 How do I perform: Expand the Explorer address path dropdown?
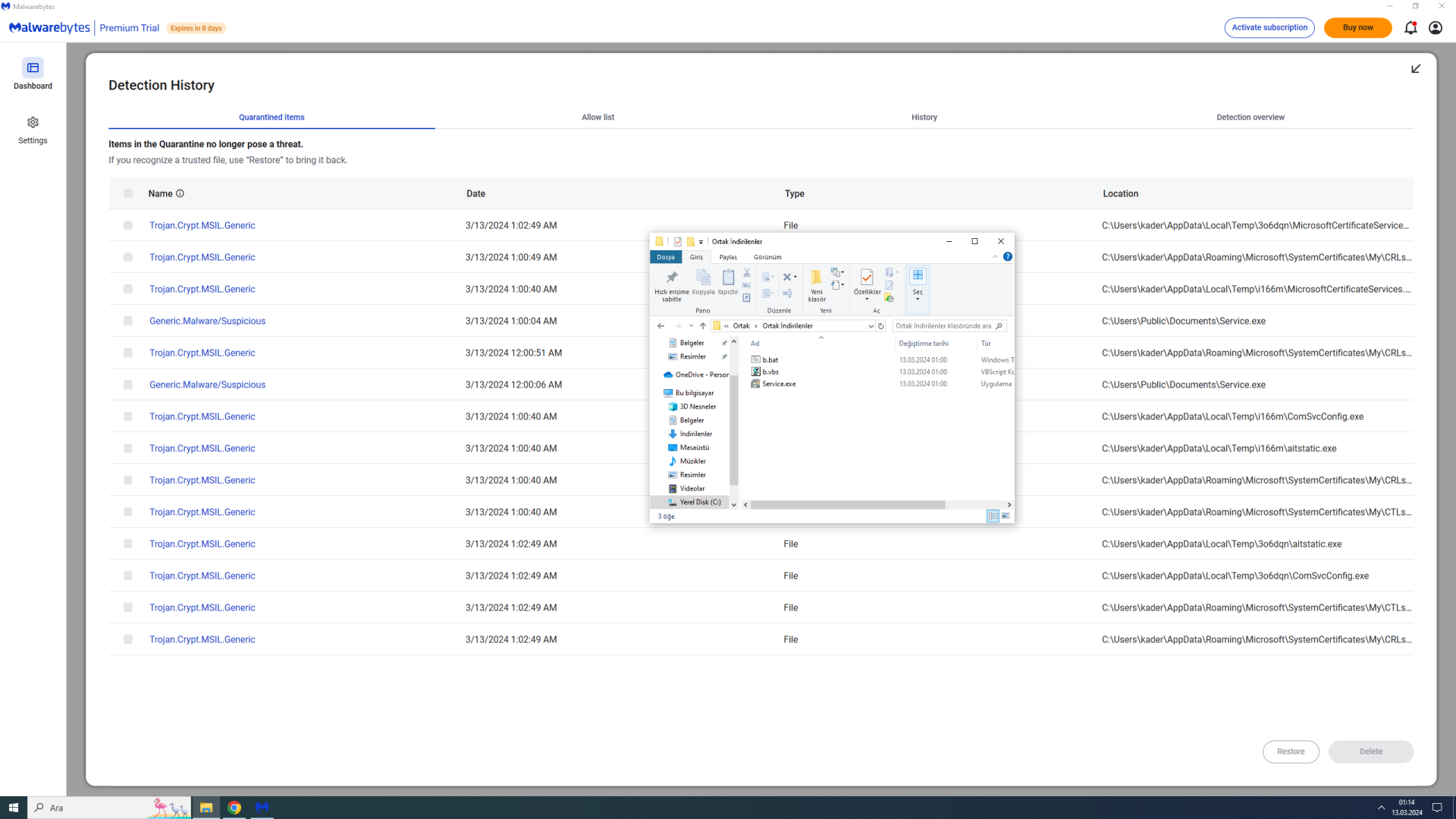[871, 326]
